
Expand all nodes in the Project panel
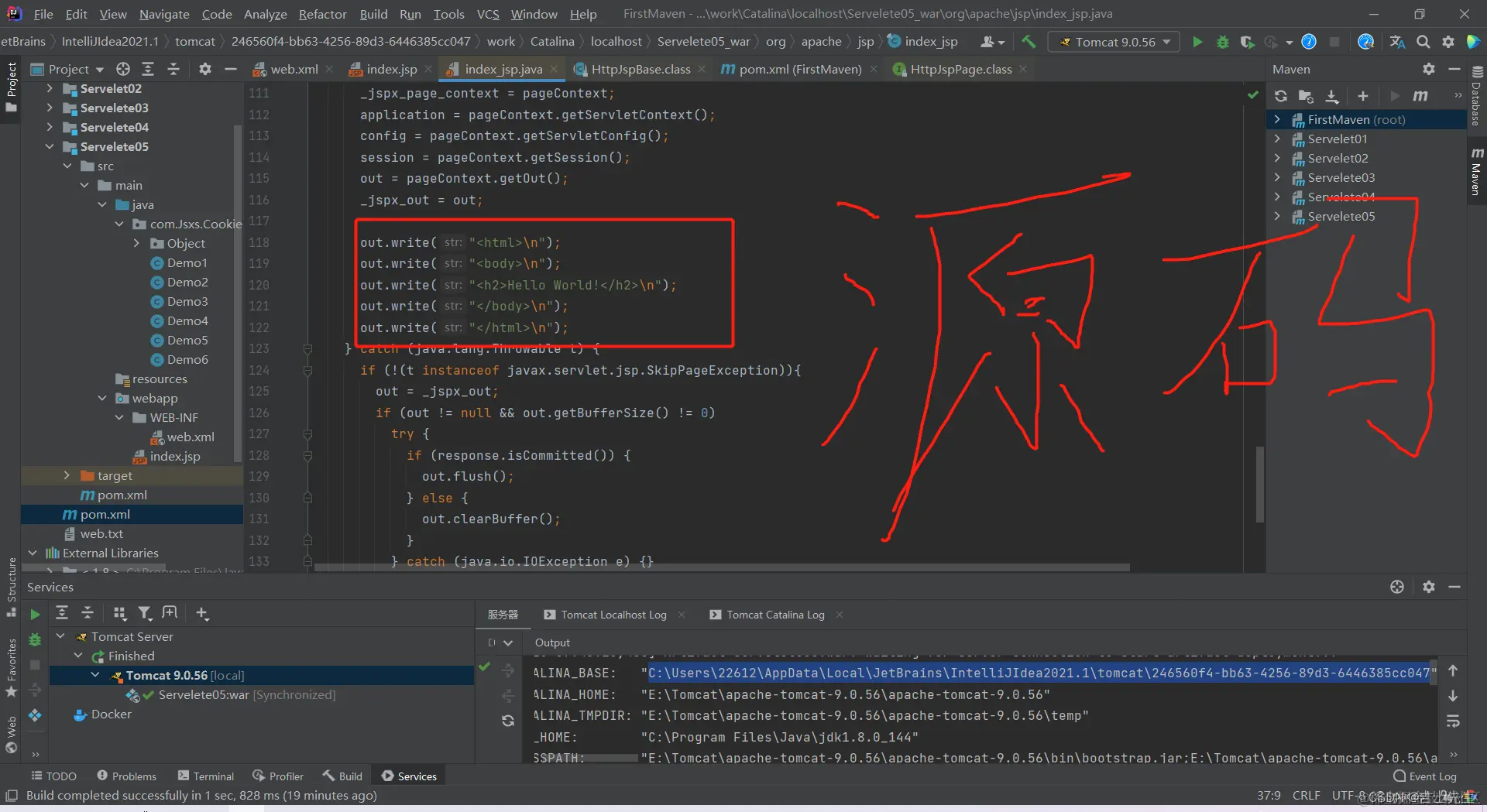pos(148,69)
